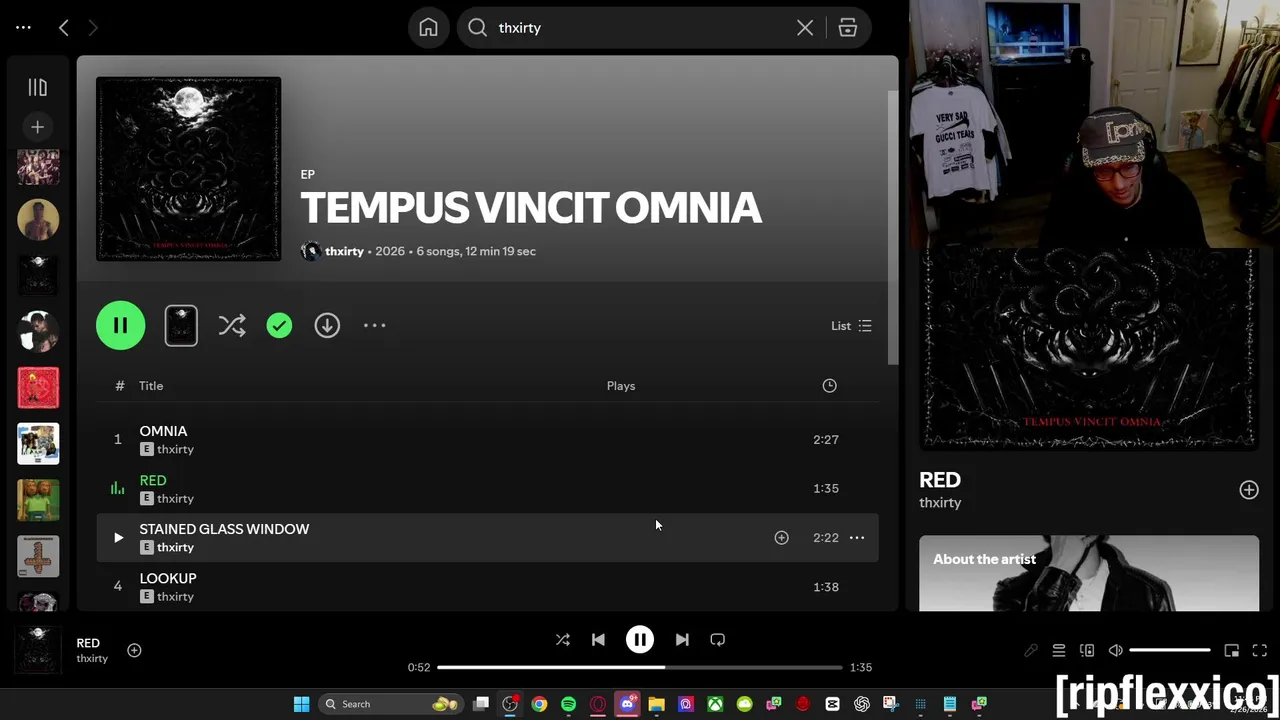Add RED to library in right panel
This screenshot has height=720, width=1280.
(x=1249, y=490)
